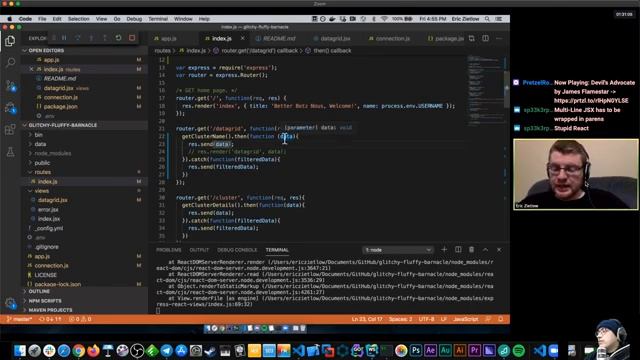Split the terminal panel
This screenshot has height=360, width=640.
458,249
